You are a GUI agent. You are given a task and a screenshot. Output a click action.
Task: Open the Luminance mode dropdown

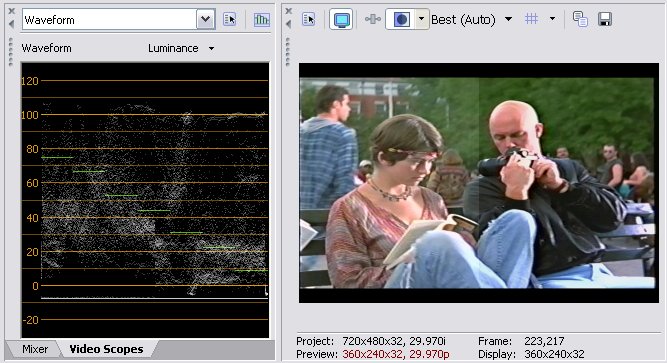(x=181, y=48)
